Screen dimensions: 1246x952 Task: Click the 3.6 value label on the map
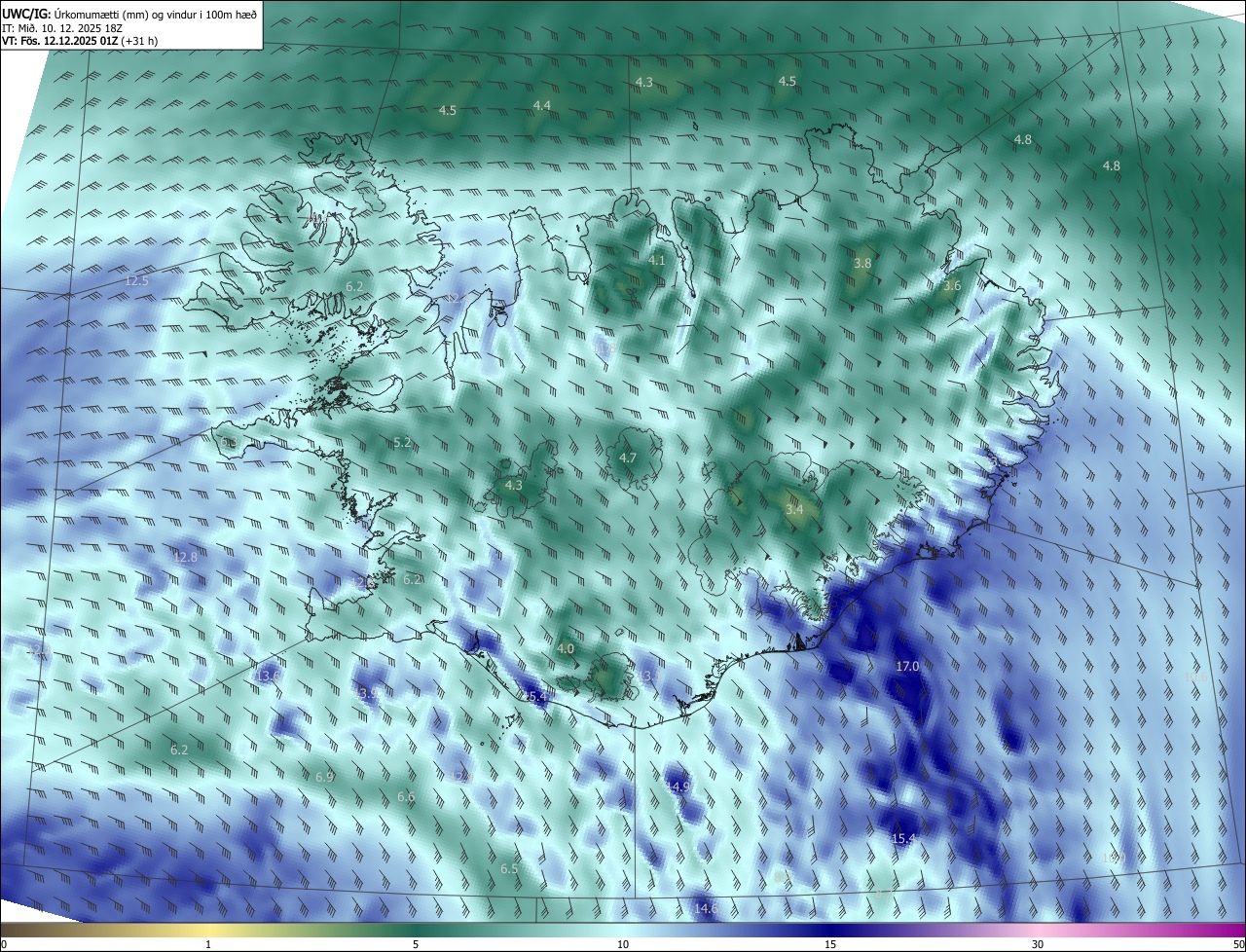click(952, 285)
